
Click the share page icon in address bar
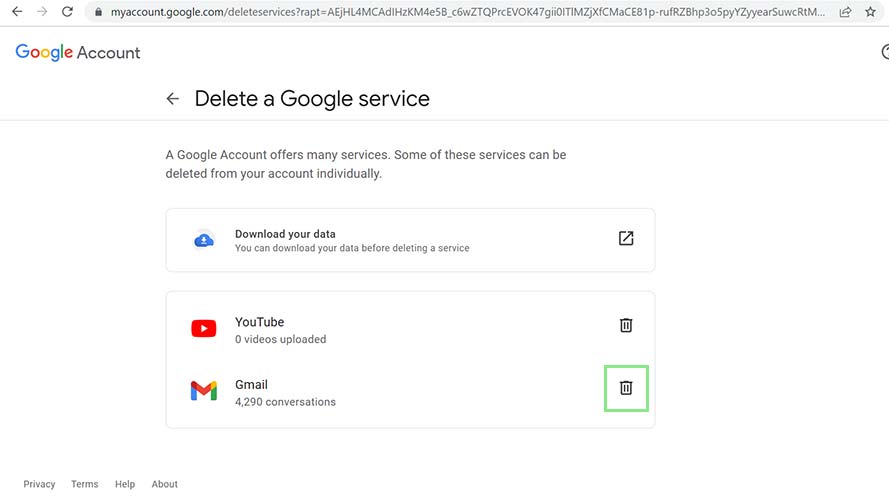click(x=845, y=12)
